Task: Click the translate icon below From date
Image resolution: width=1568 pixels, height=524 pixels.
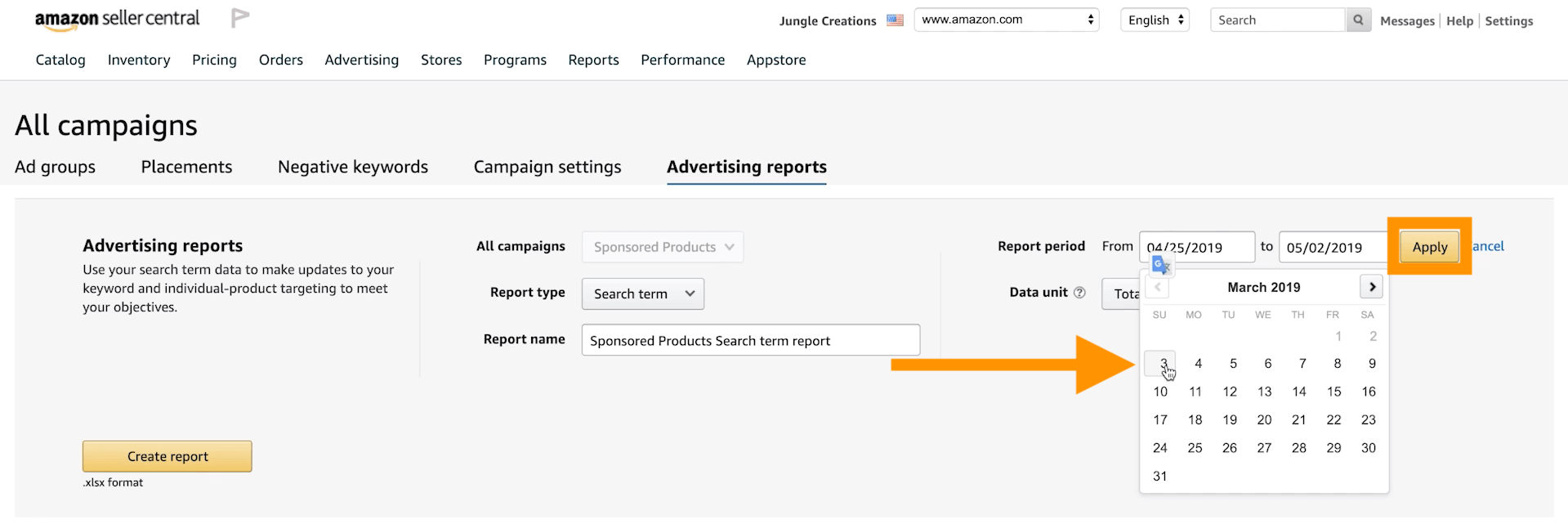Action: click(x=1160, y=265)
